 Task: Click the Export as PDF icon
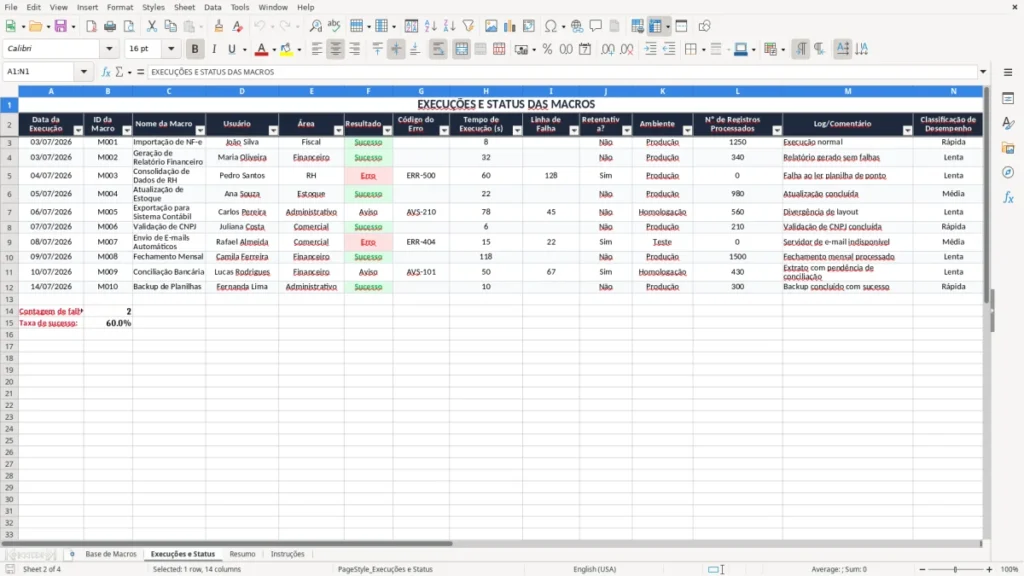[91, 26]
